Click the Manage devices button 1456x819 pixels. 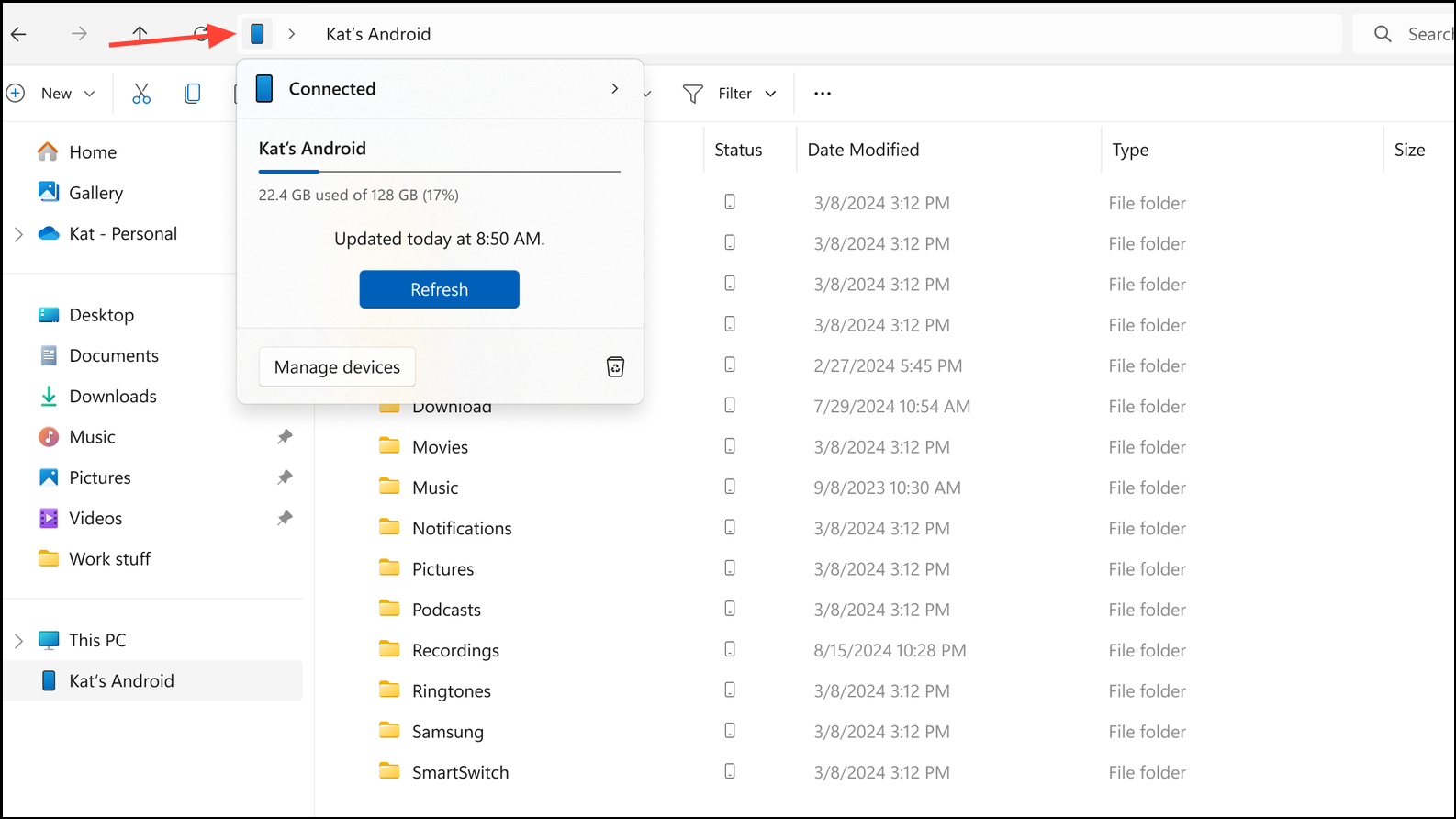tap(337, 367)
